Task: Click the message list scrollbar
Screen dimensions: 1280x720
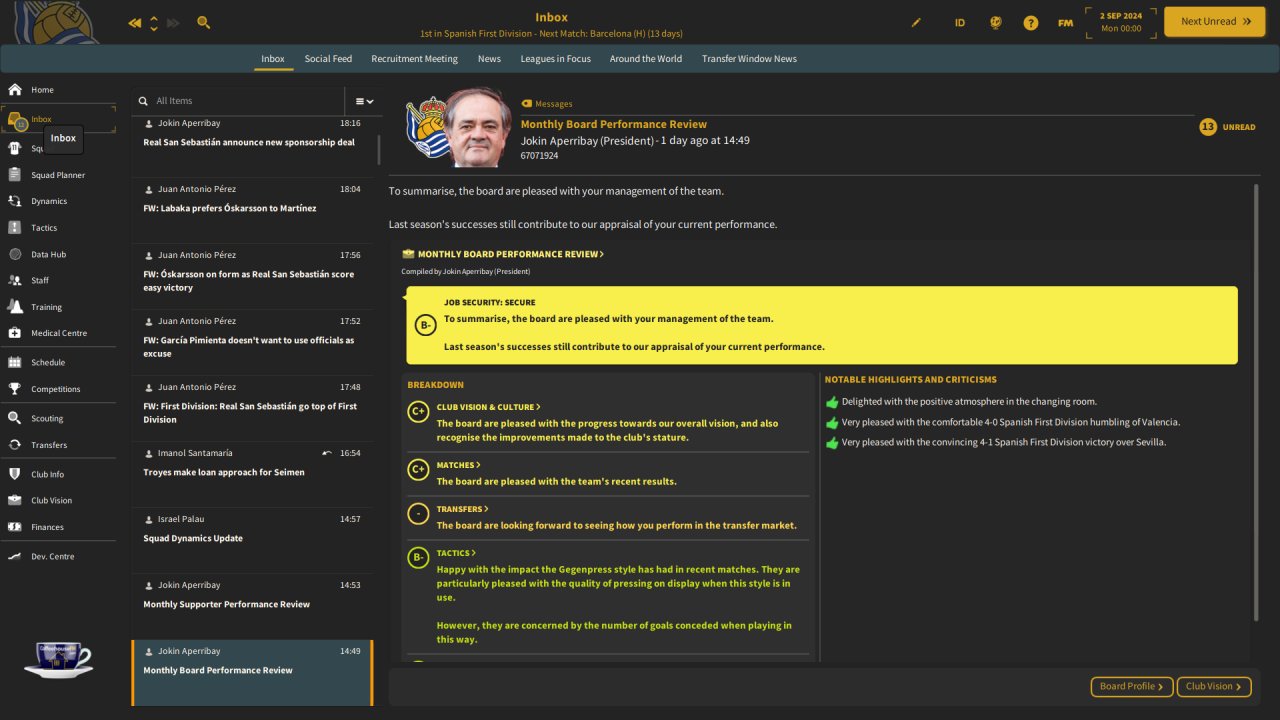Action: (x=379, y=150)
